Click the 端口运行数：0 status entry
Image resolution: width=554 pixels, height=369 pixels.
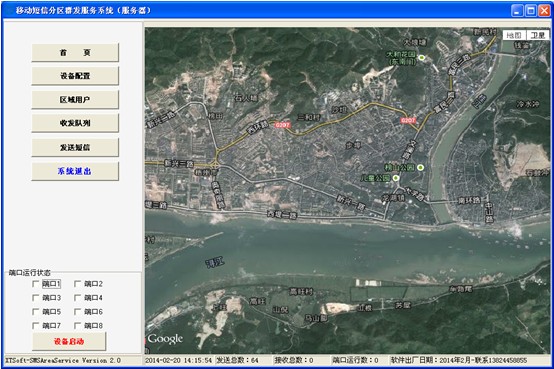pos(355,360)
